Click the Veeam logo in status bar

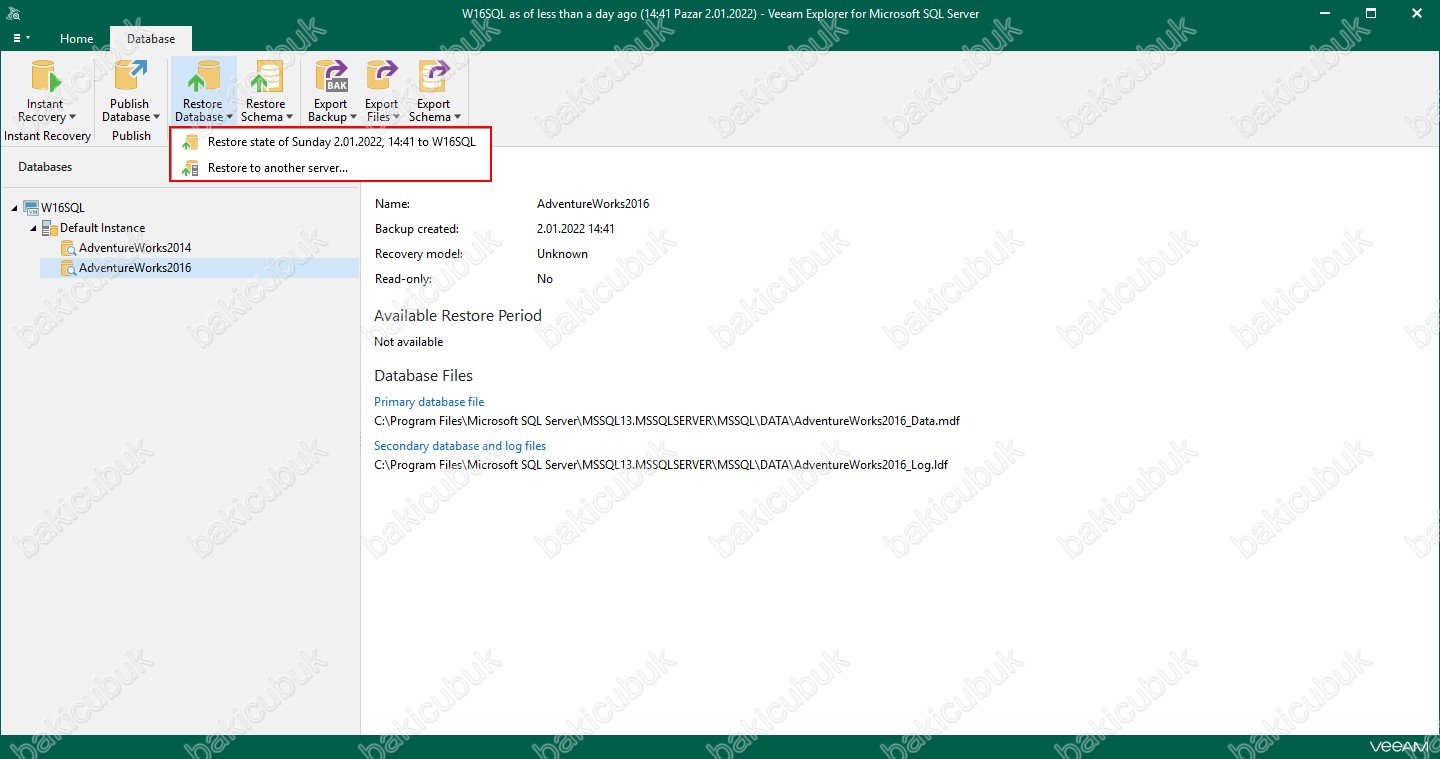(x=1397, y=746)
